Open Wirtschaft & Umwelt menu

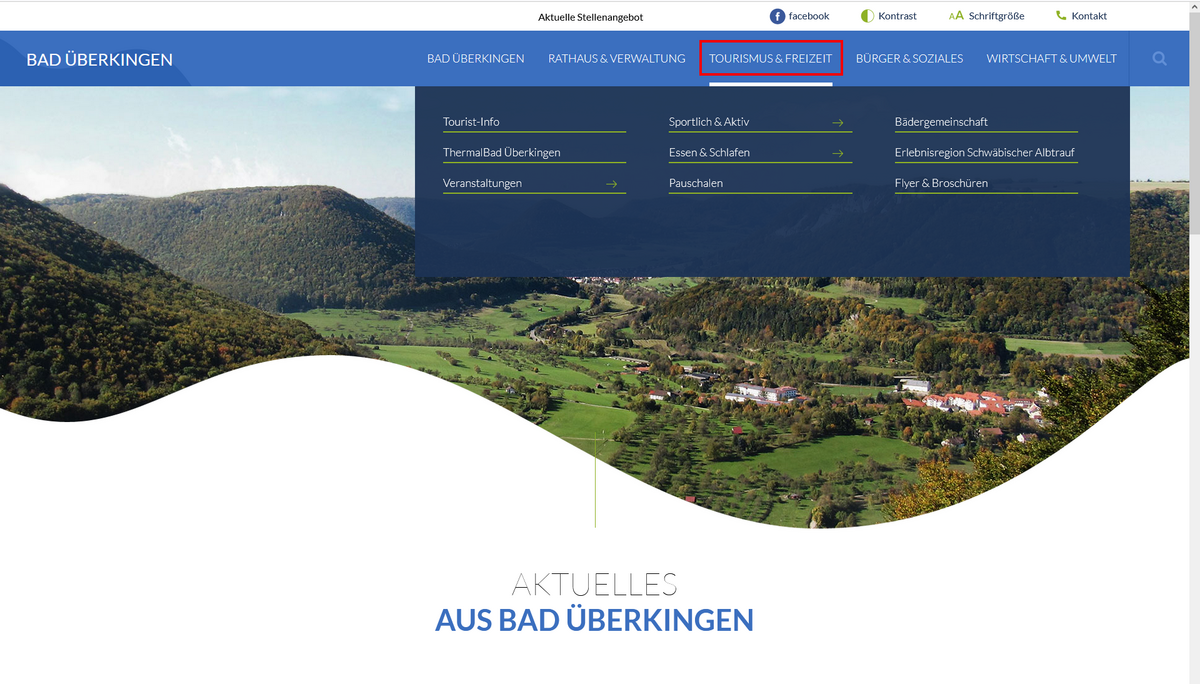click(x=1051, y=59)
